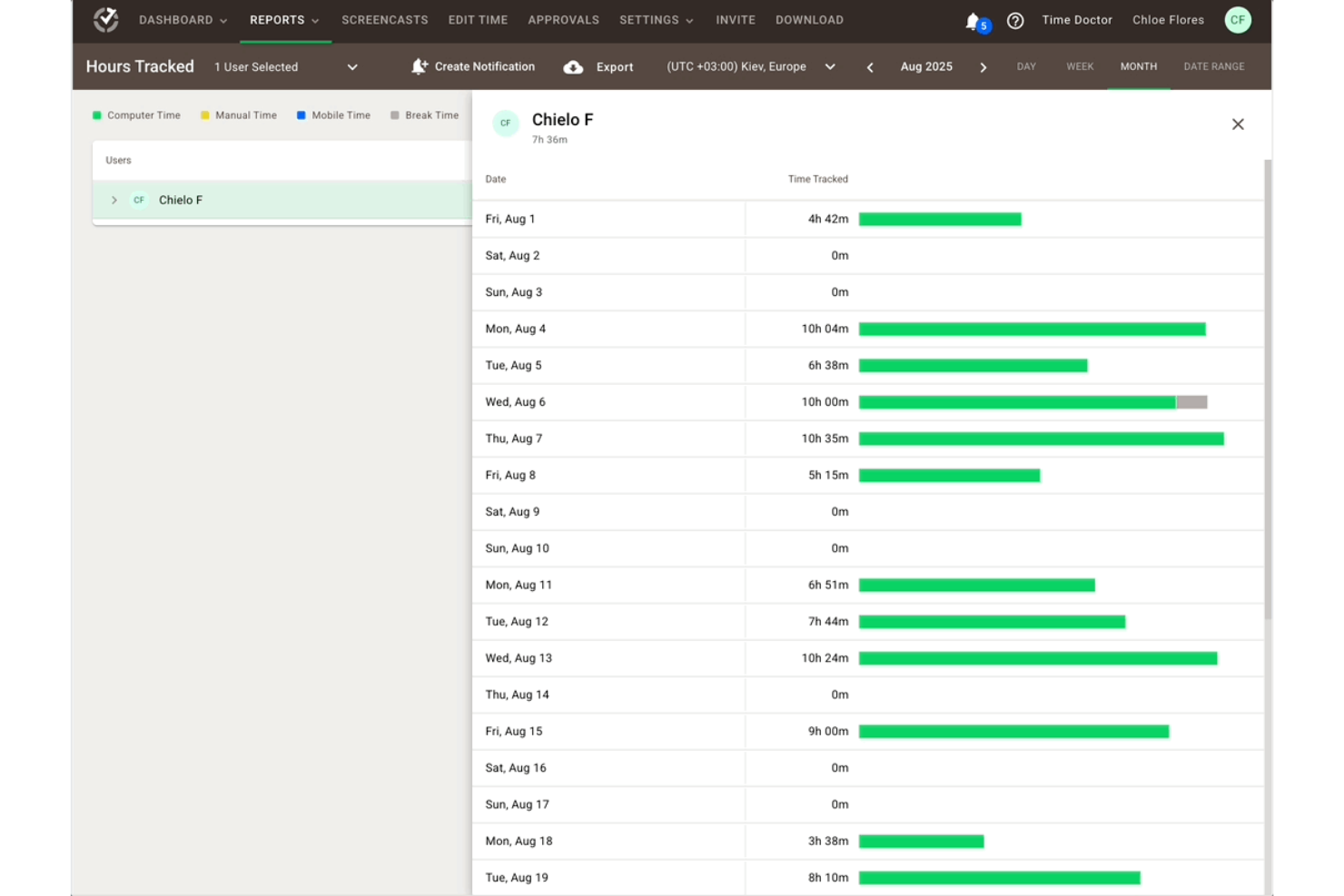Open the notifications bell
This screenshot has width=1344, height=896.
tap(972, 20)
